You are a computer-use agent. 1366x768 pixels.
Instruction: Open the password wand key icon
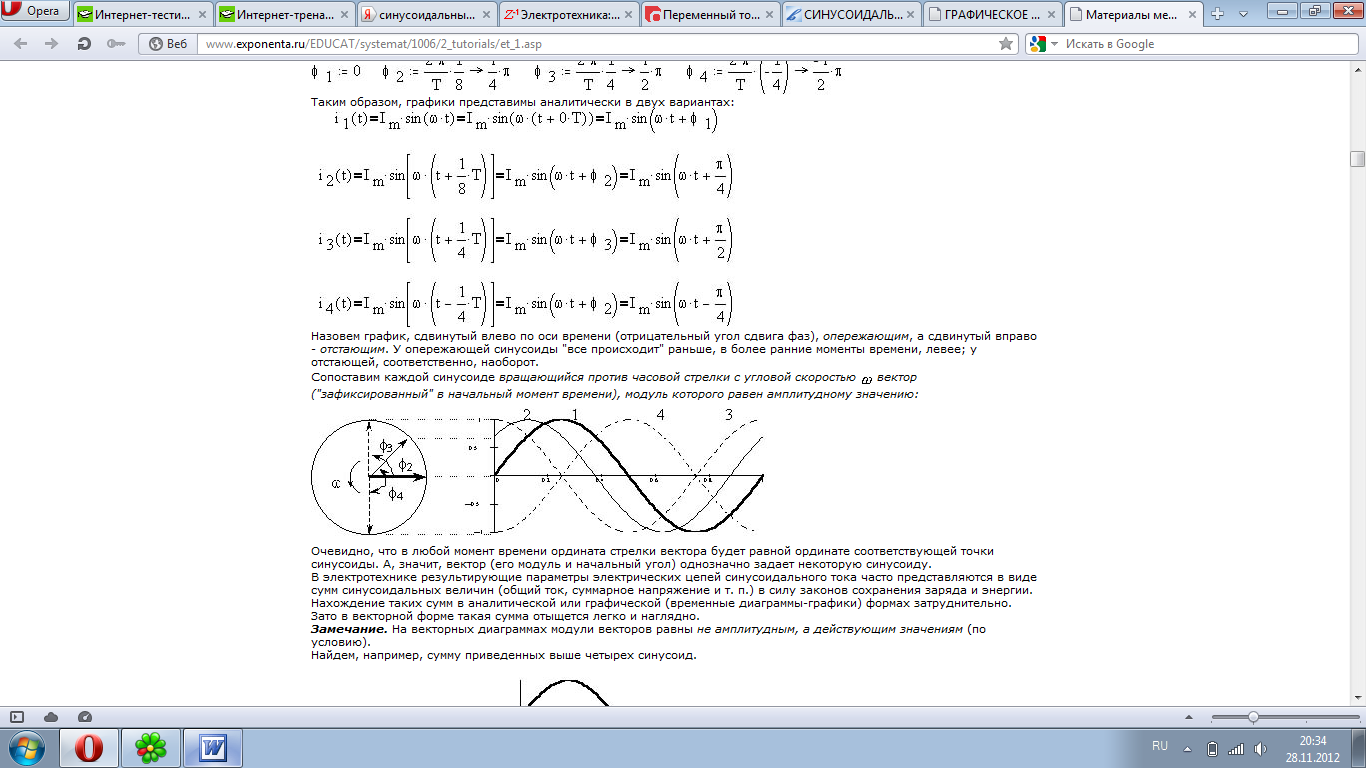(x=115, y=44)
